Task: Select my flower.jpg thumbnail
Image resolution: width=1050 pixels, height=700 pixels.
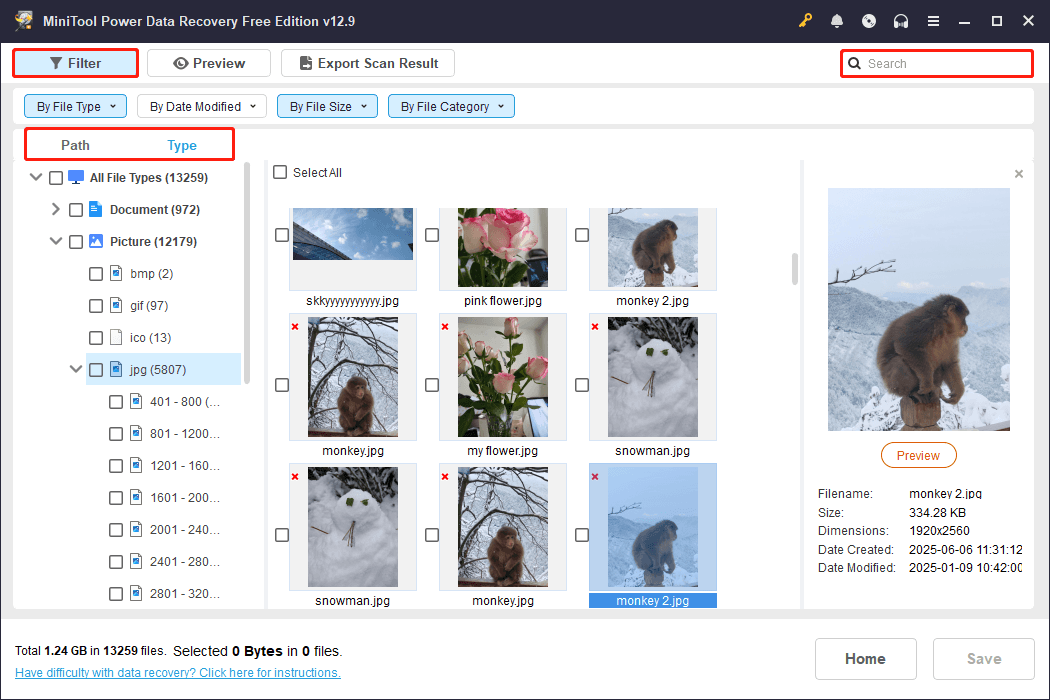Action: [503, 377]
